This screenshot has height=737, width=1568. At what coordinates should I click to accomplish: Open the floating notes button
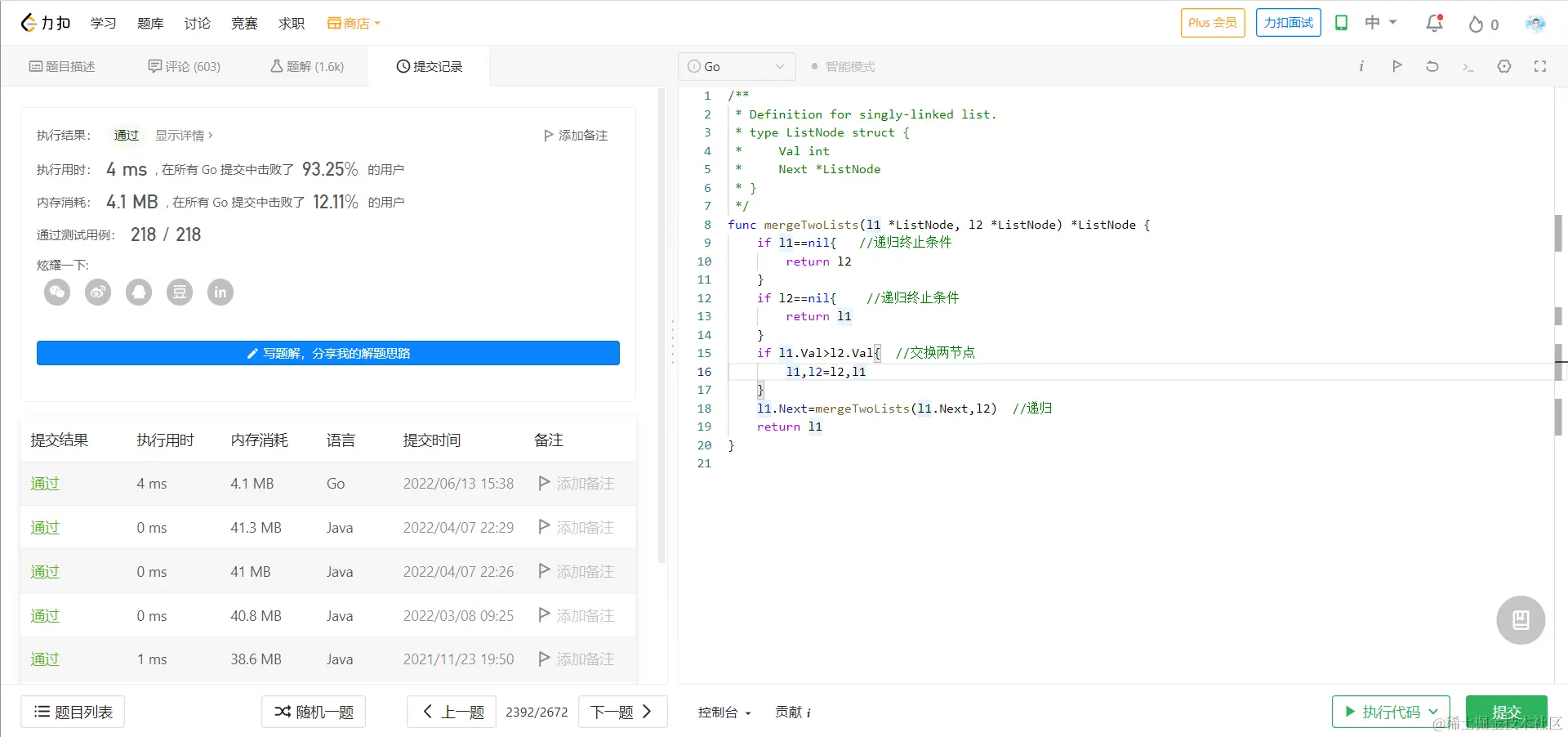pos(1521,620)
